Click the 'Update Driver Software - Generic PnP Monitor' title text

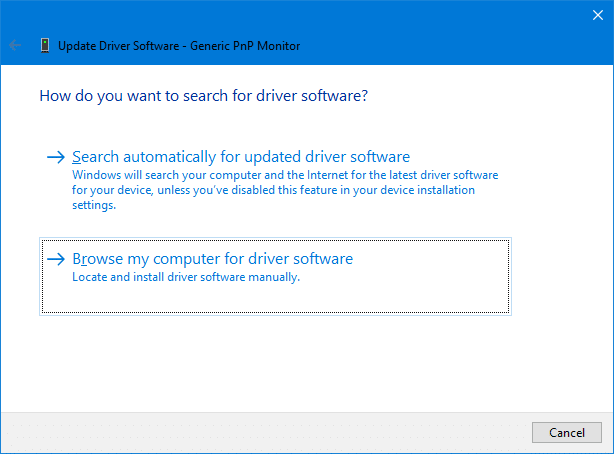click(179, 46)
